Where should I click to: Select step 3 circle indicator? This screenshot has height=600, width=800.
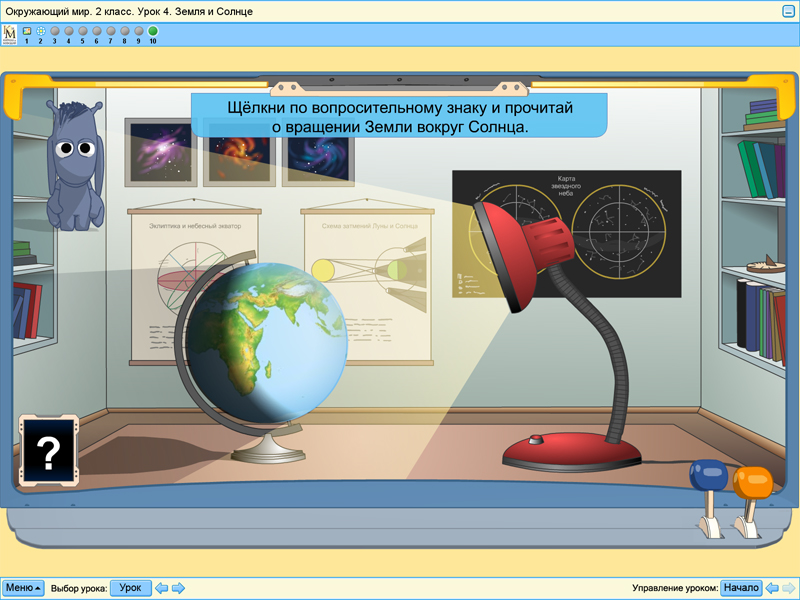(x=54, y=31)
